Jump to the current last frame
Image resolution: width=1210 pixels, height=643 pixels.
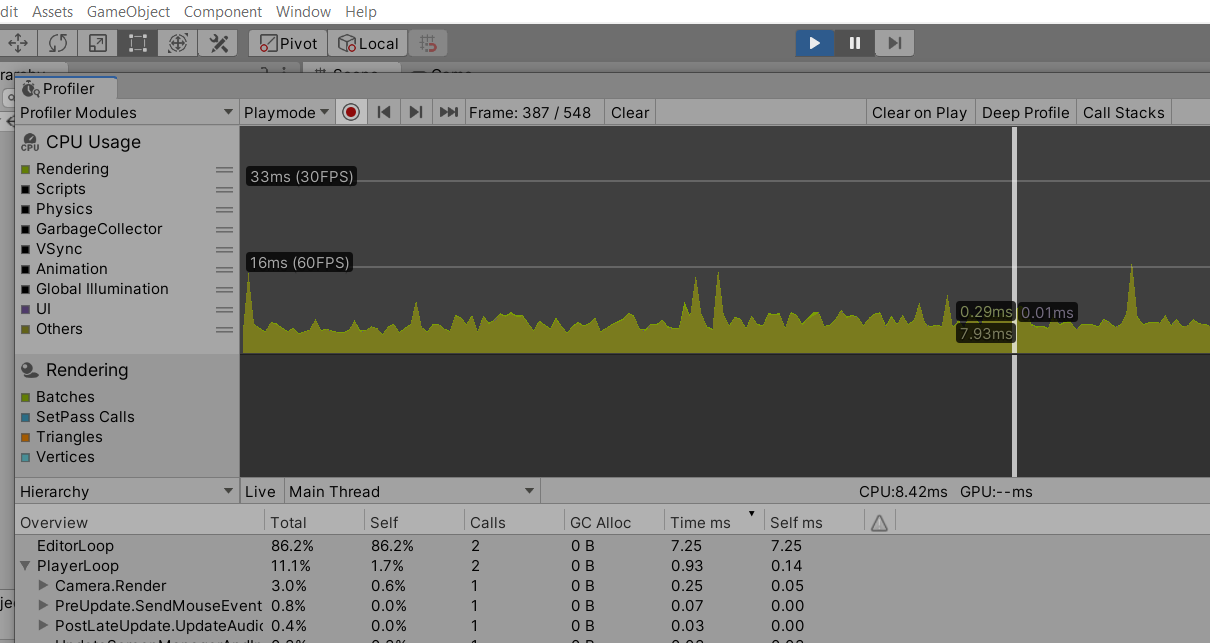[449, 112]
